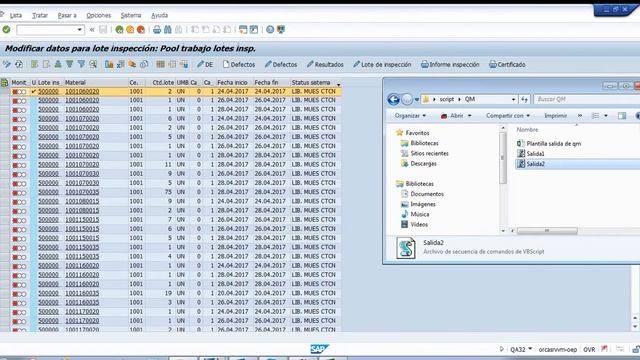640x360 pixels.
Task: Open the Organizar dropdown in Explorer
Action: [410, 116]
